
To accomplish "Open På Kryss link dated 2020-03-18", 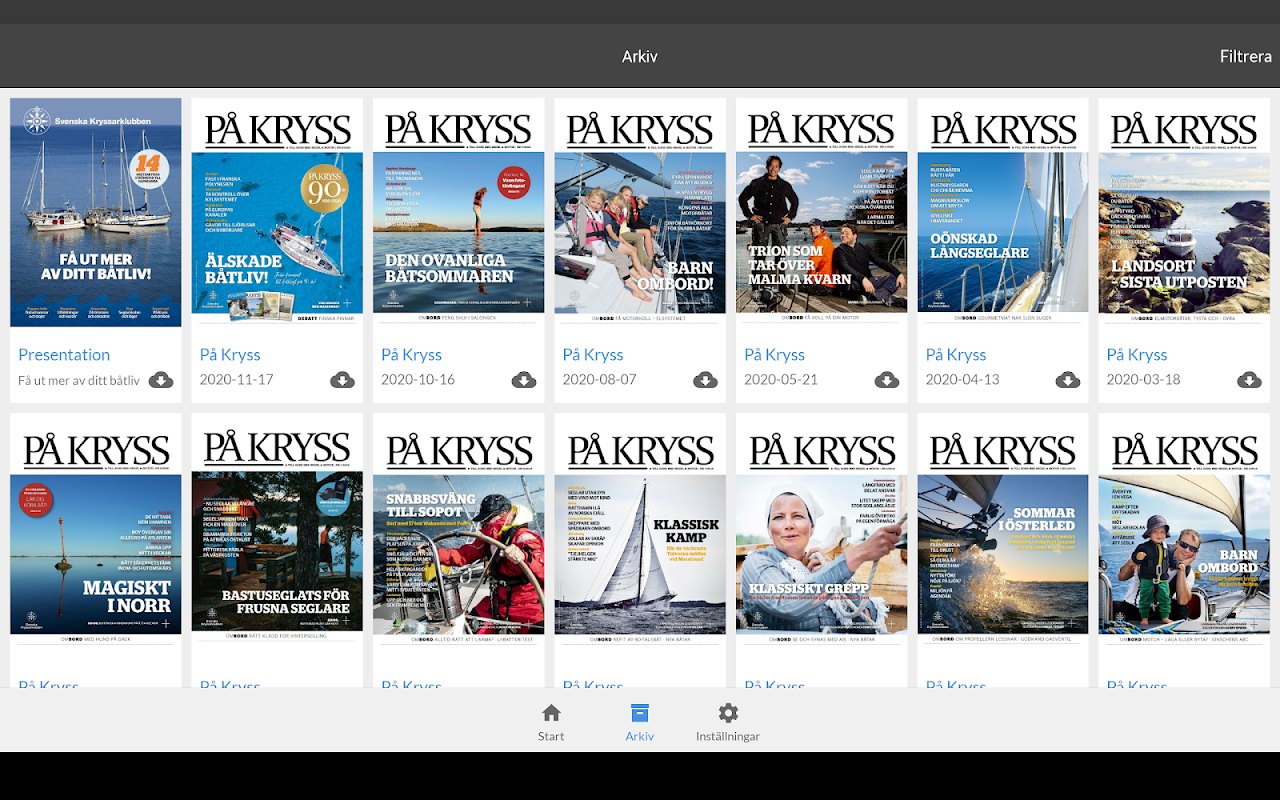I will click(1137, 355).
